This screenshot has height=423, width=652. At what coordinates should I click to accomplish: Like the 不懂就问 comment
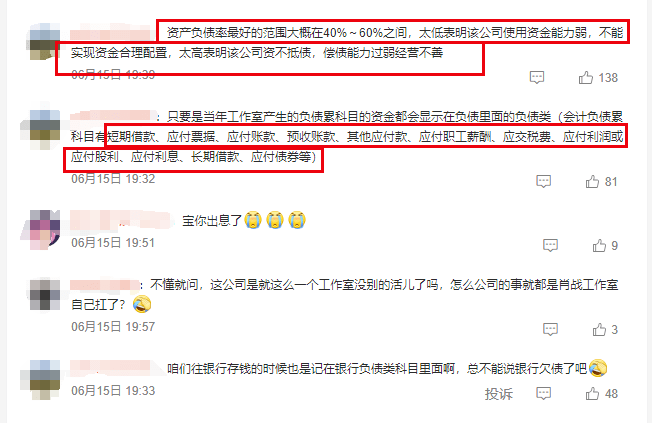tap(599, 330)
